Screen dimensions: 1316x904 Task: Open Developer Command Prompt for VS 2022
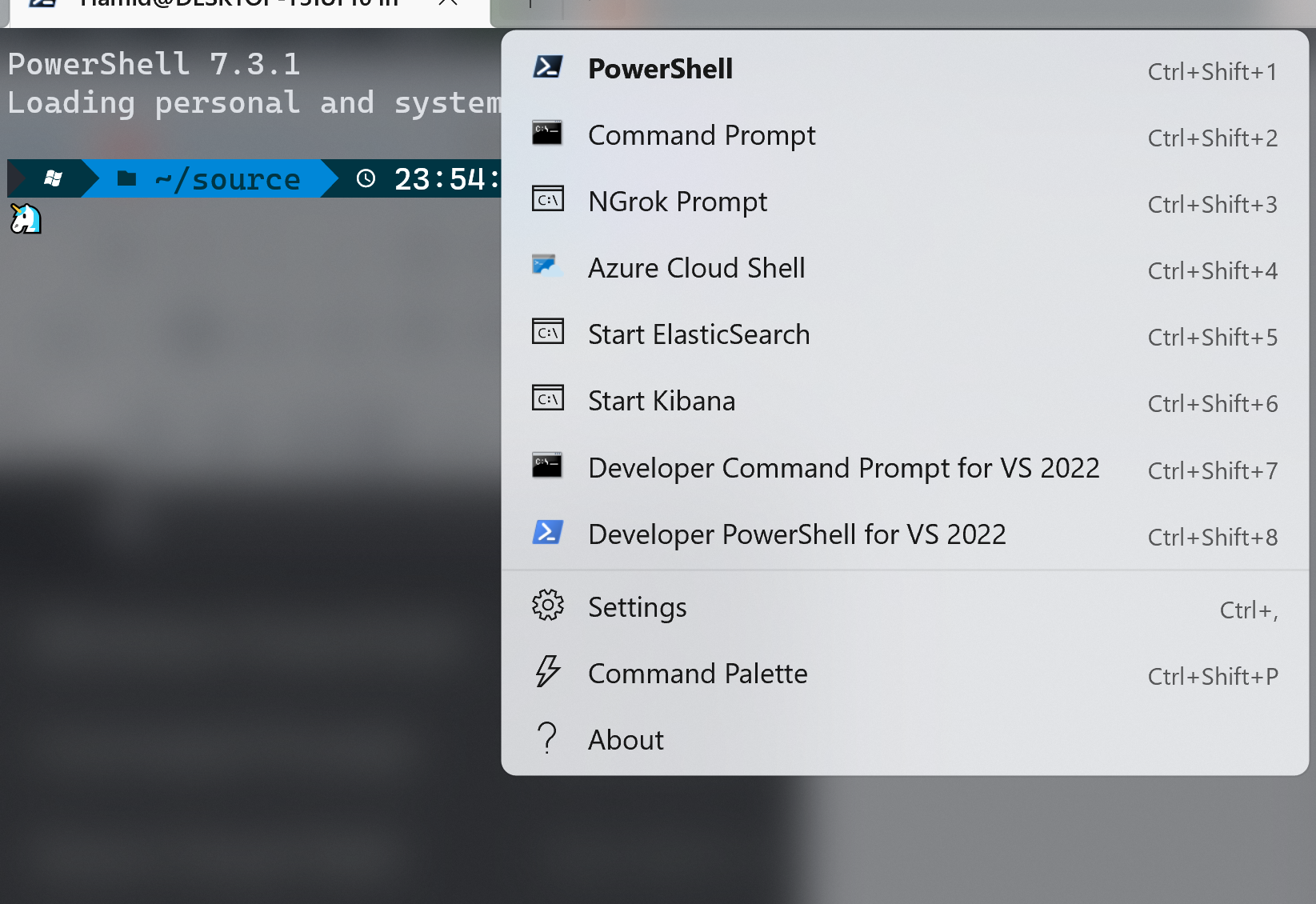[843, 468]
